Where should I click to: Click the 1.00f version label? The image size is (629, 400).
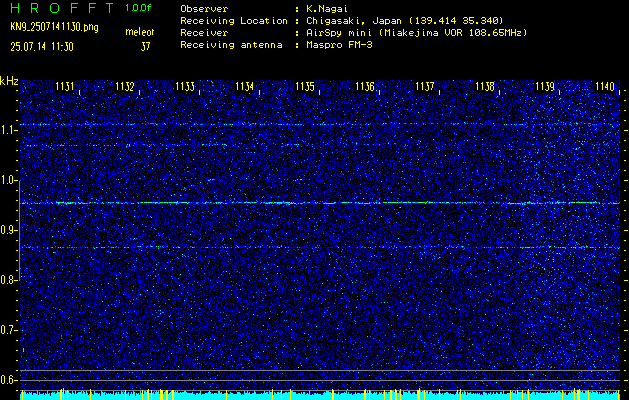point(138,8)
